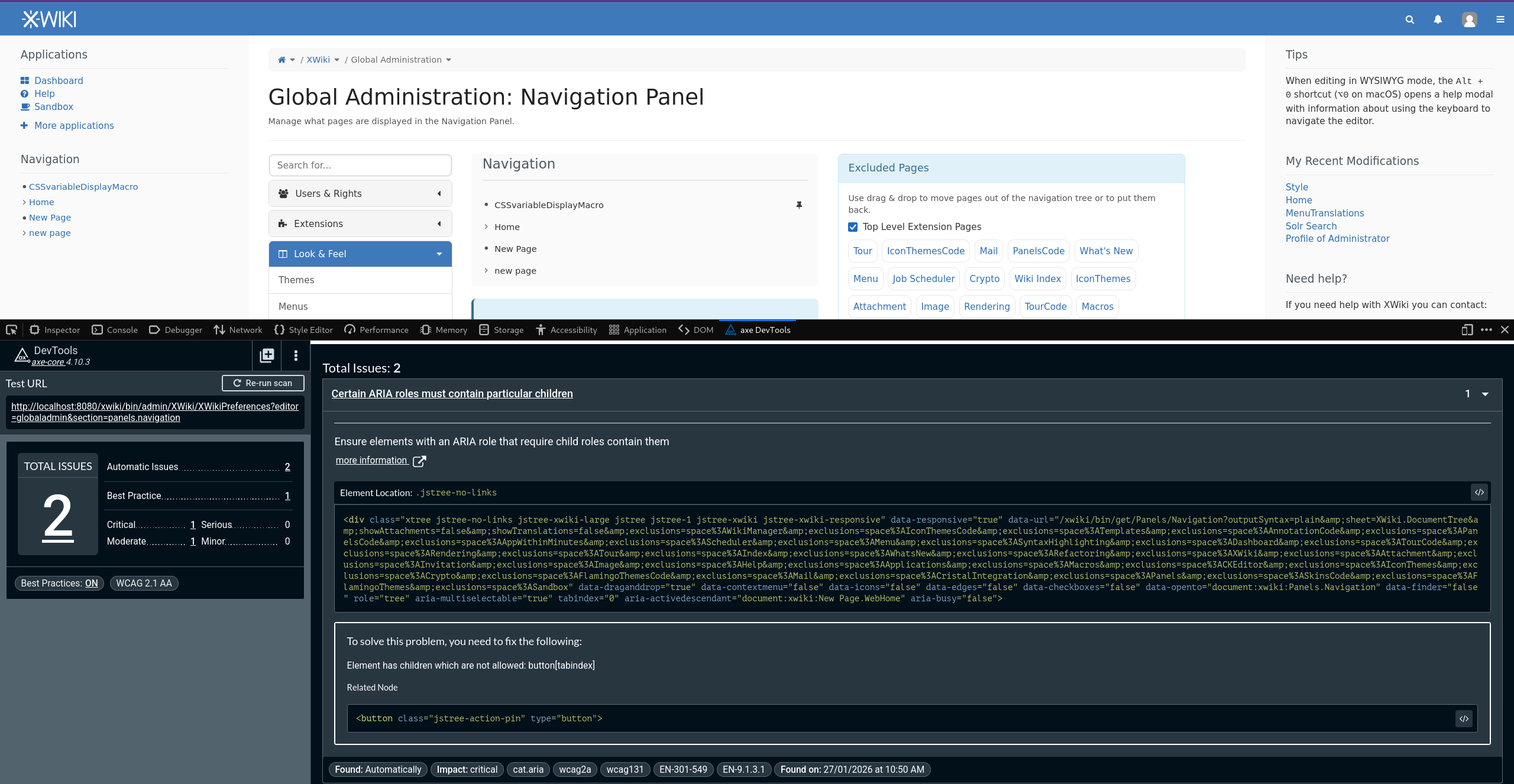Open the hamburger drawer menu icon
Viewport: 1514px width, 784px height.
coord(1500,20)
